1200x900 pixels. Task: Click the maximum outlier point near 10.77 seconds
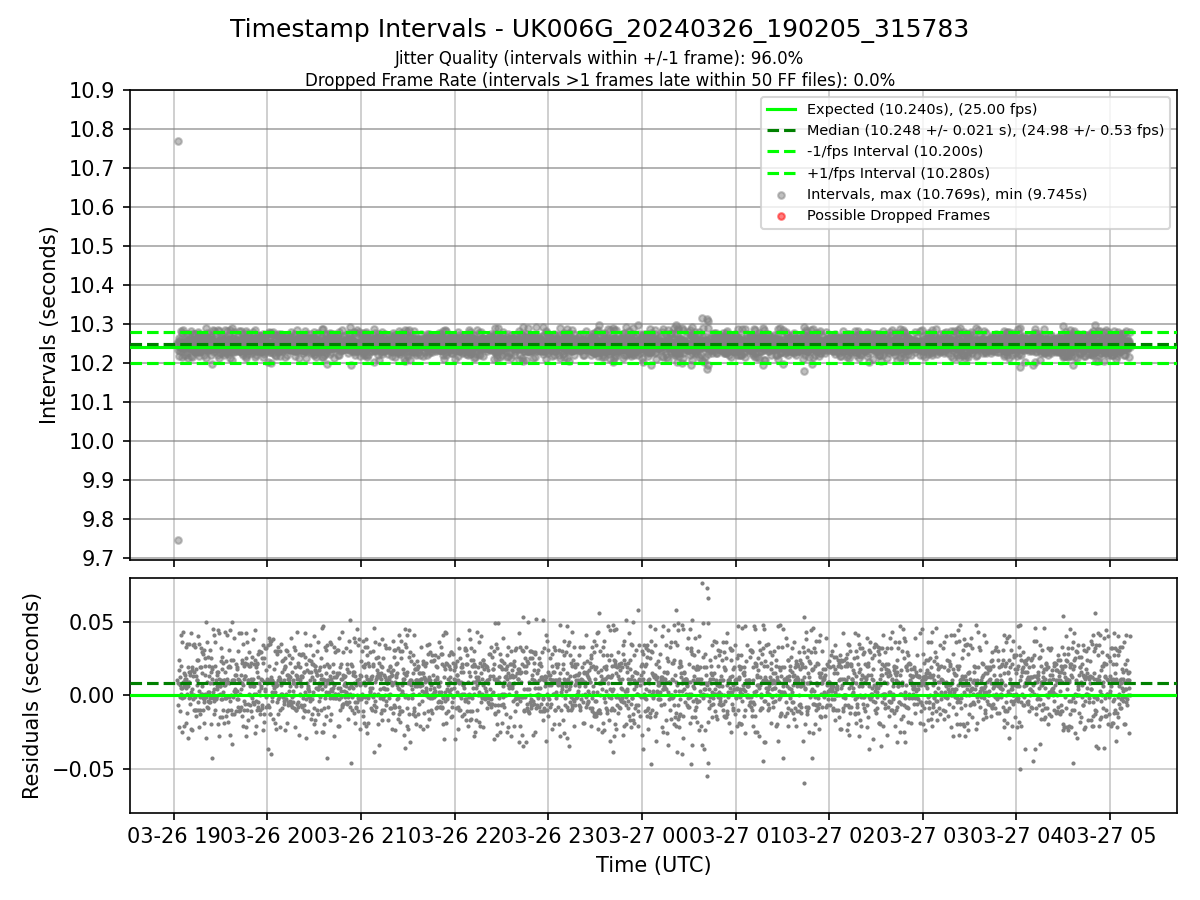coord(178,141)
